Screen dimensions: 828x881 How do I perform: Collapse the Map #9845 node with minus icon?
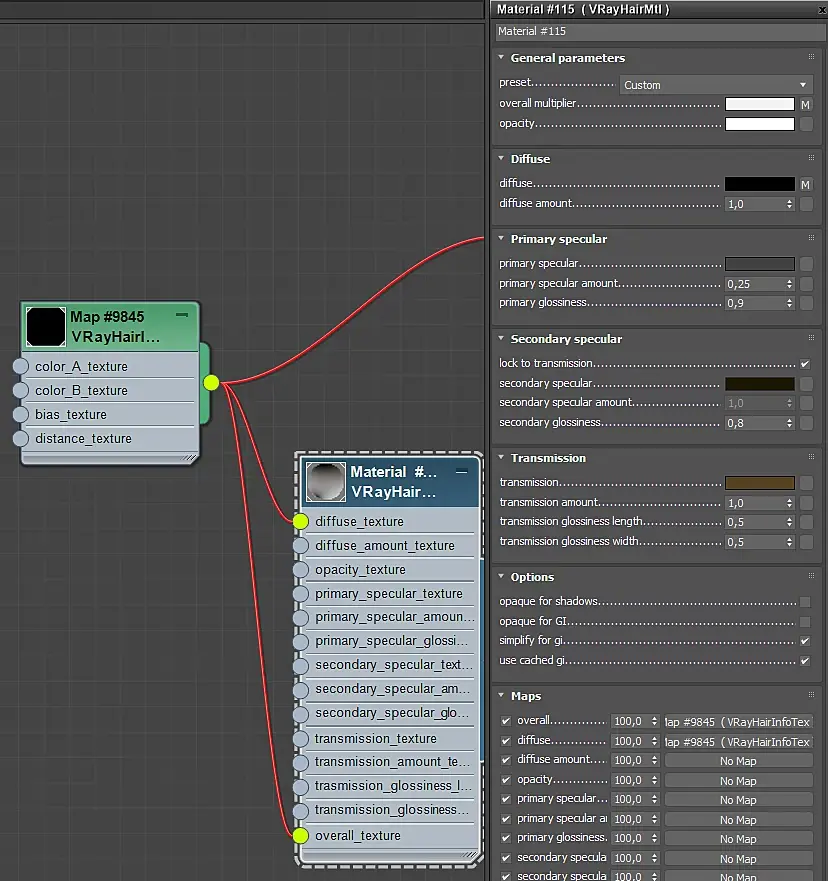[x=182, y=315]
